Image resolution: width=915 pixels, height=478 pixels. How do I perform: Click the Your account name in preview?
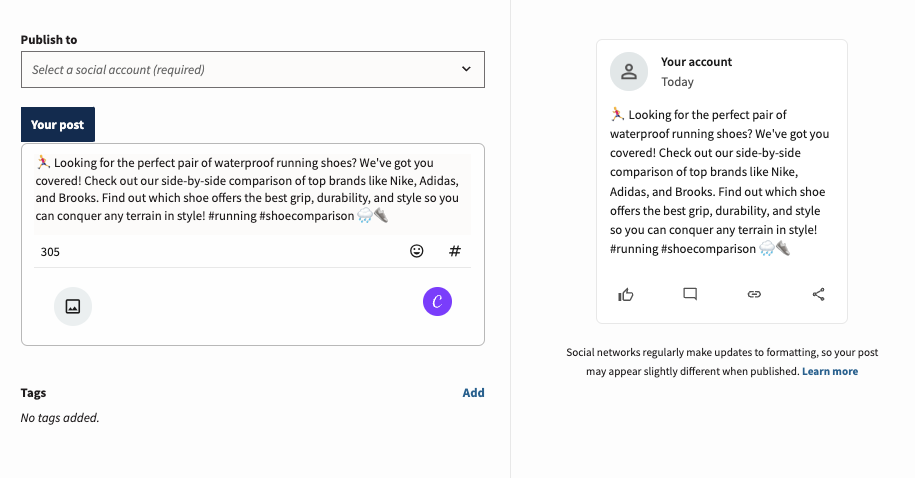pyautogui.click(x=696, y=62)
